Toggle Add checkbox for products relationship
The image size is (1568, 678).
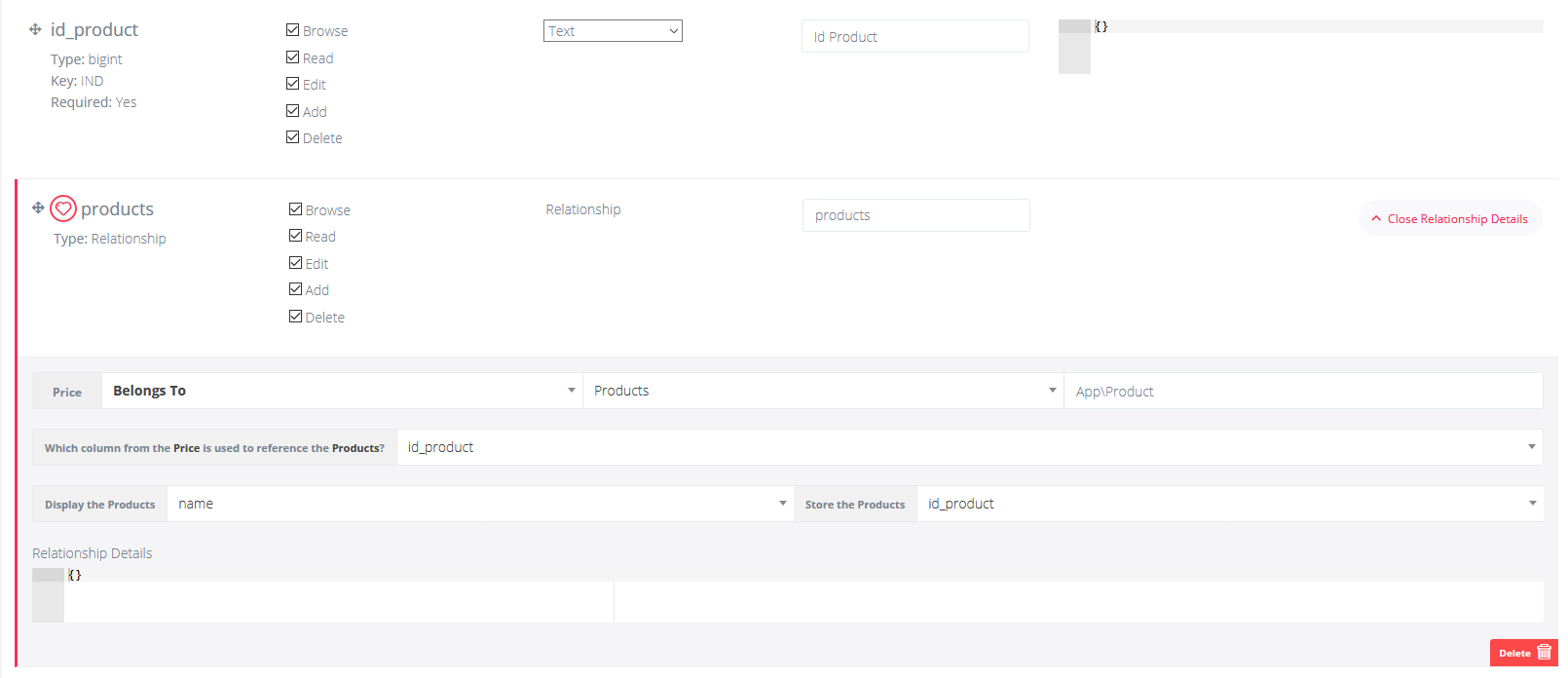coord(295,289)
